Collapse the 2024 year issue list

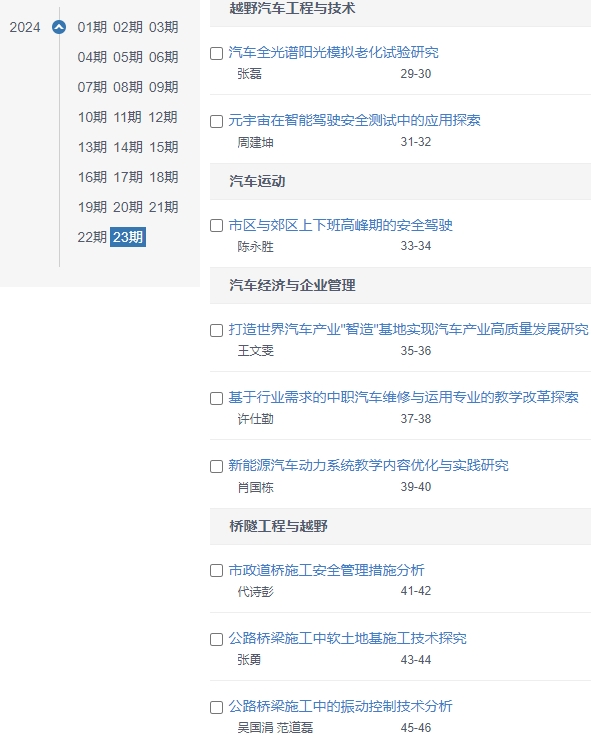(x=59, y=27)
